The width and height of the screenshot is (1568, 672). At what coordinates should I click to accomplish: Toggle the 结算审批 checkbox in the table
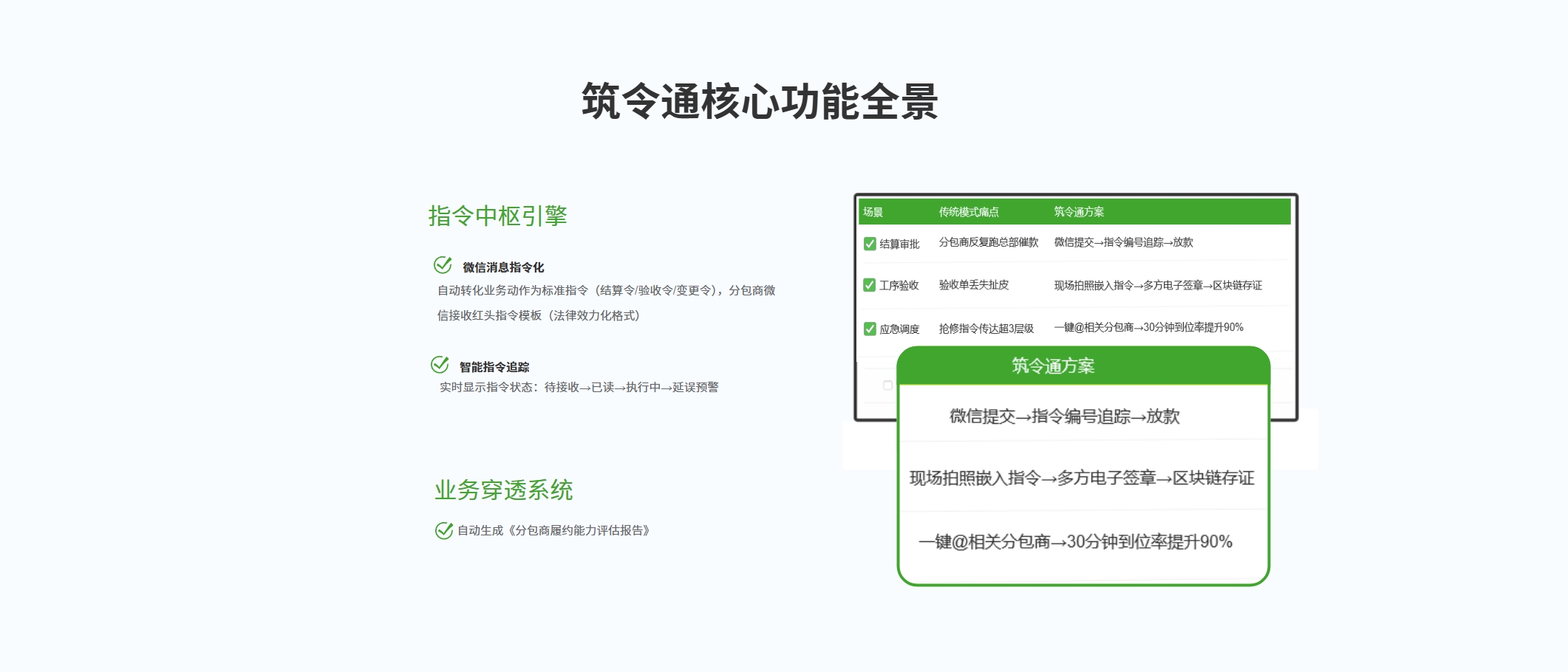[870, 244]
